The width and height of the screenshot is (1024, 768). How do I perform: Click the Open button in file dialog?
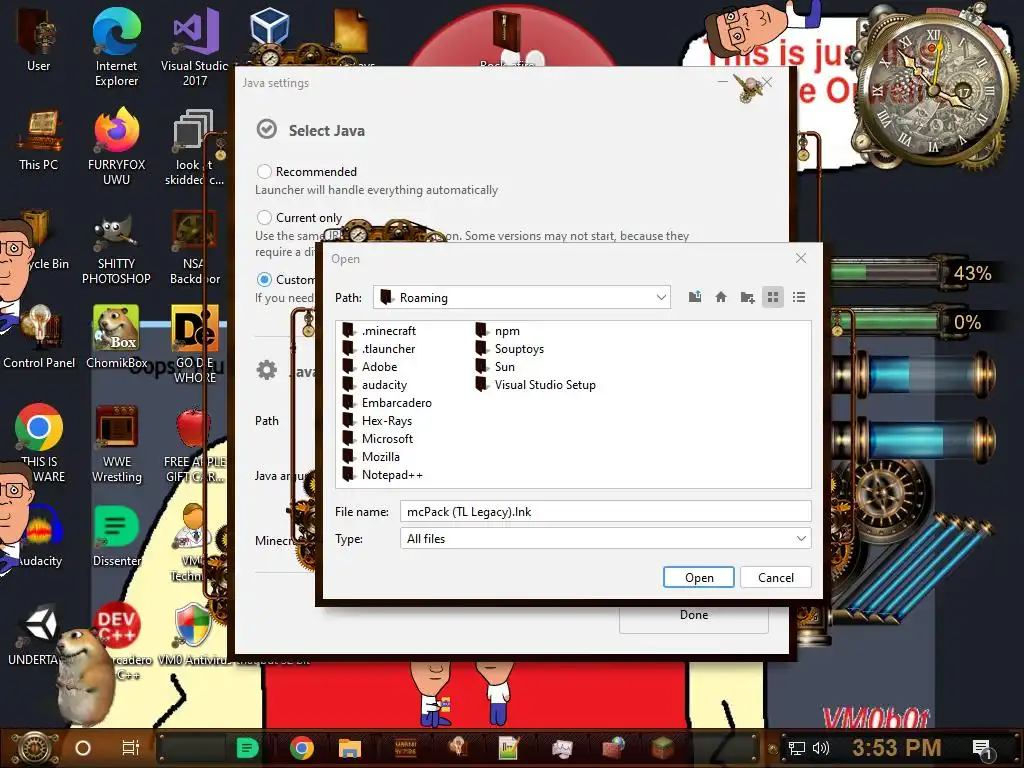699,577
